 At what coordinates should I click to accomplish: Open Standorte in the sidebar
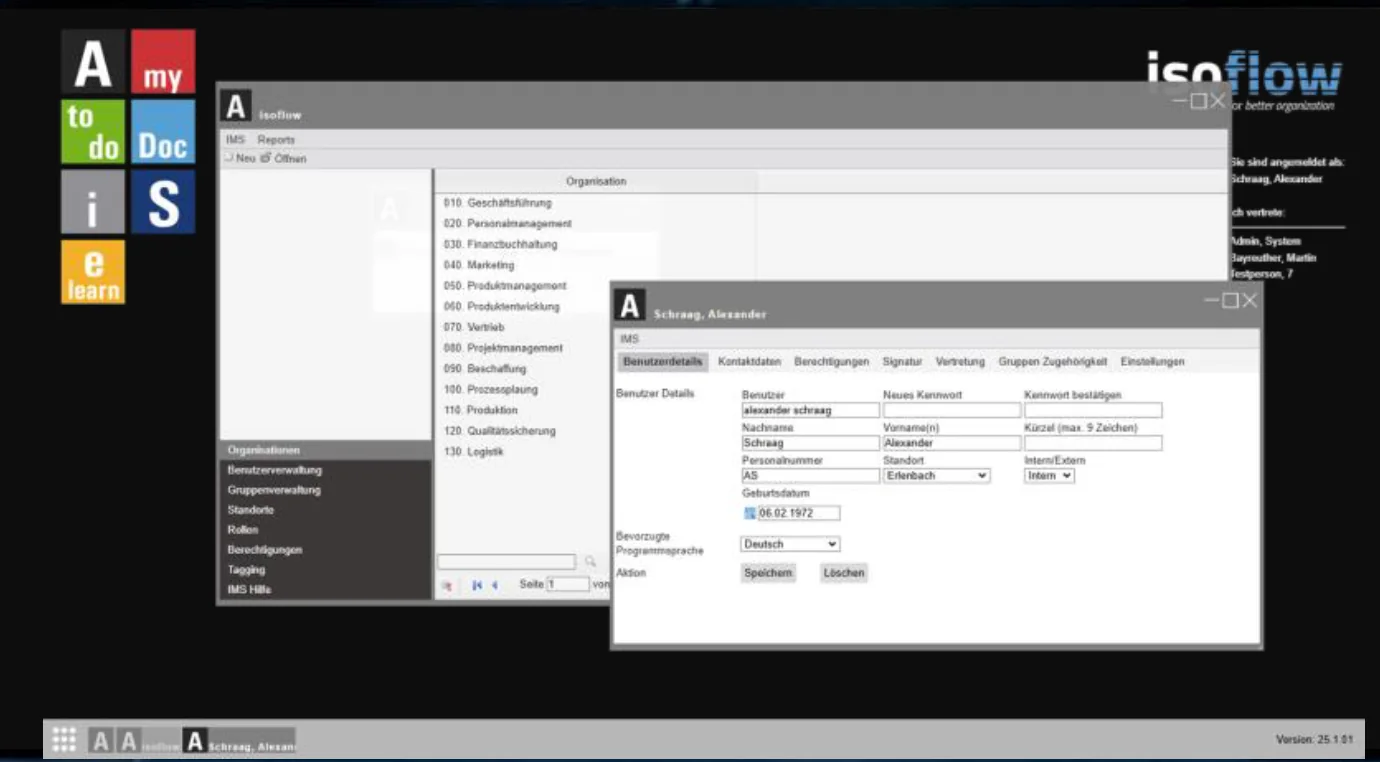[325, 510]
